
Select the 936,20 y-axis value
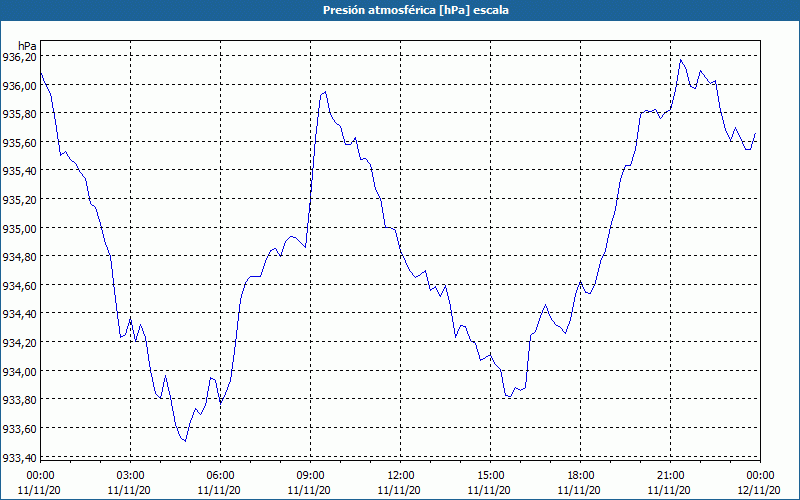(19, 57)
